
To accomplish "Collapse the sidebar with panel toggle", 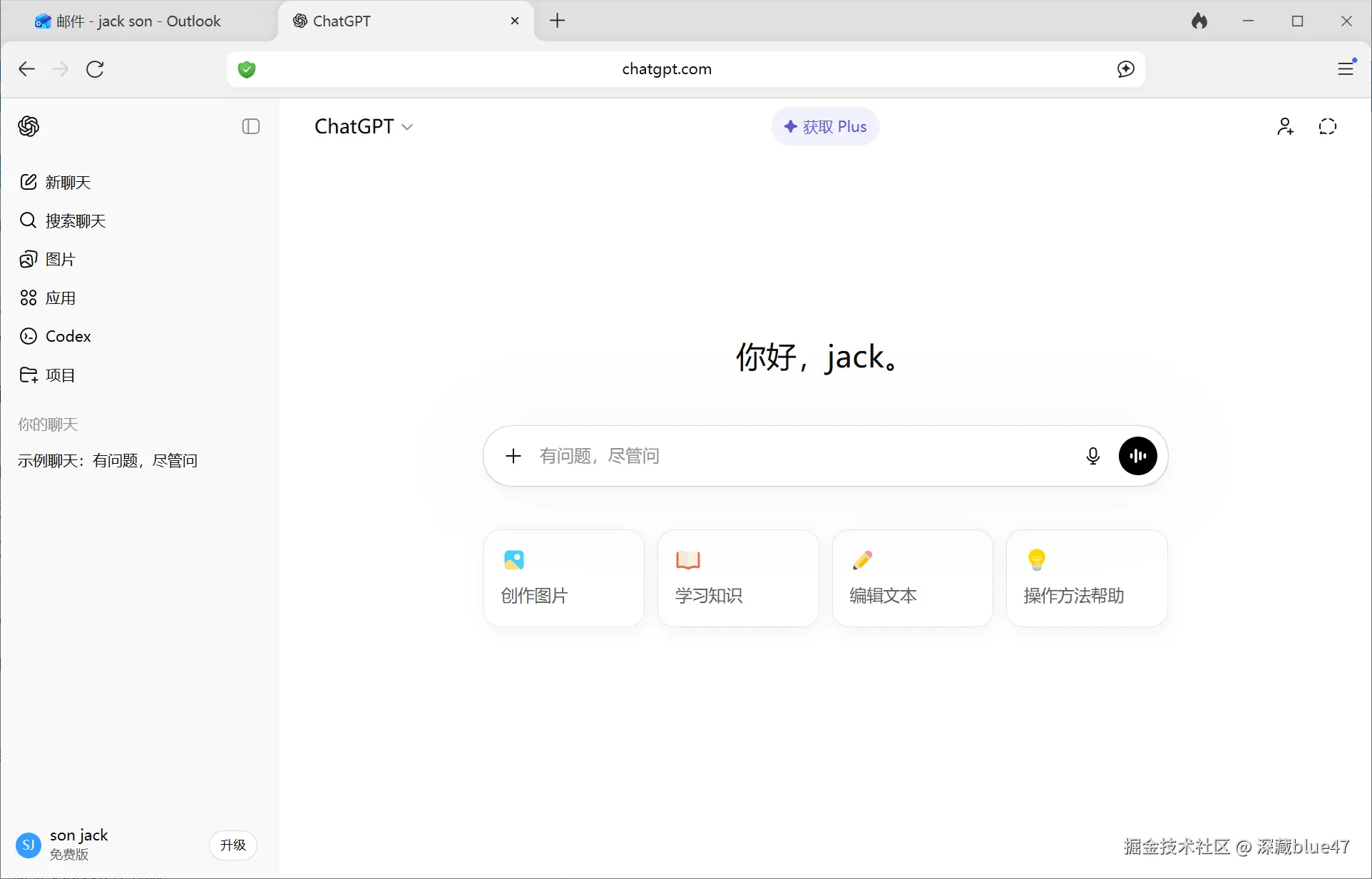I will coord(250,126).
